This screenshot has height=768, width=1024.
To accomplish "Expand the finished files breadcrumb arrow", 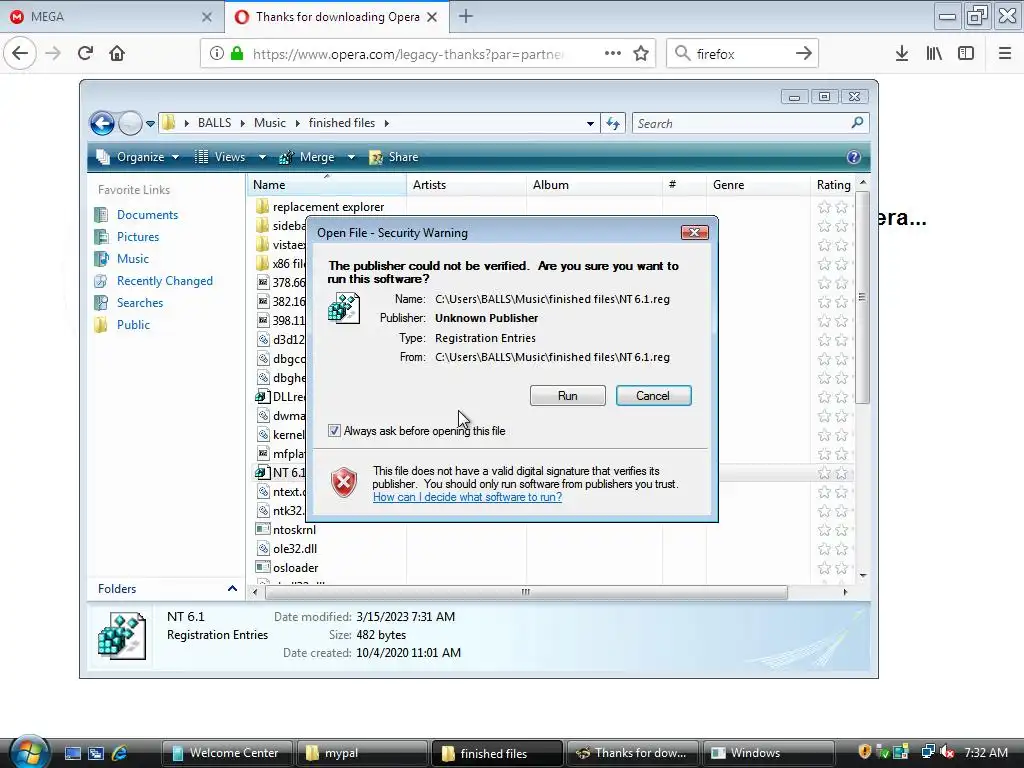I will pyautogui.click(x=387, y=123).
